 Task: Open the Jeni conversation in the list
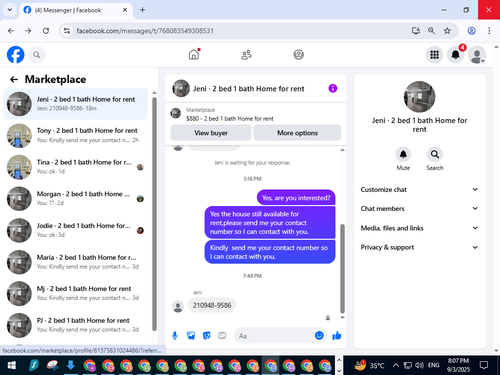[75, 104]
